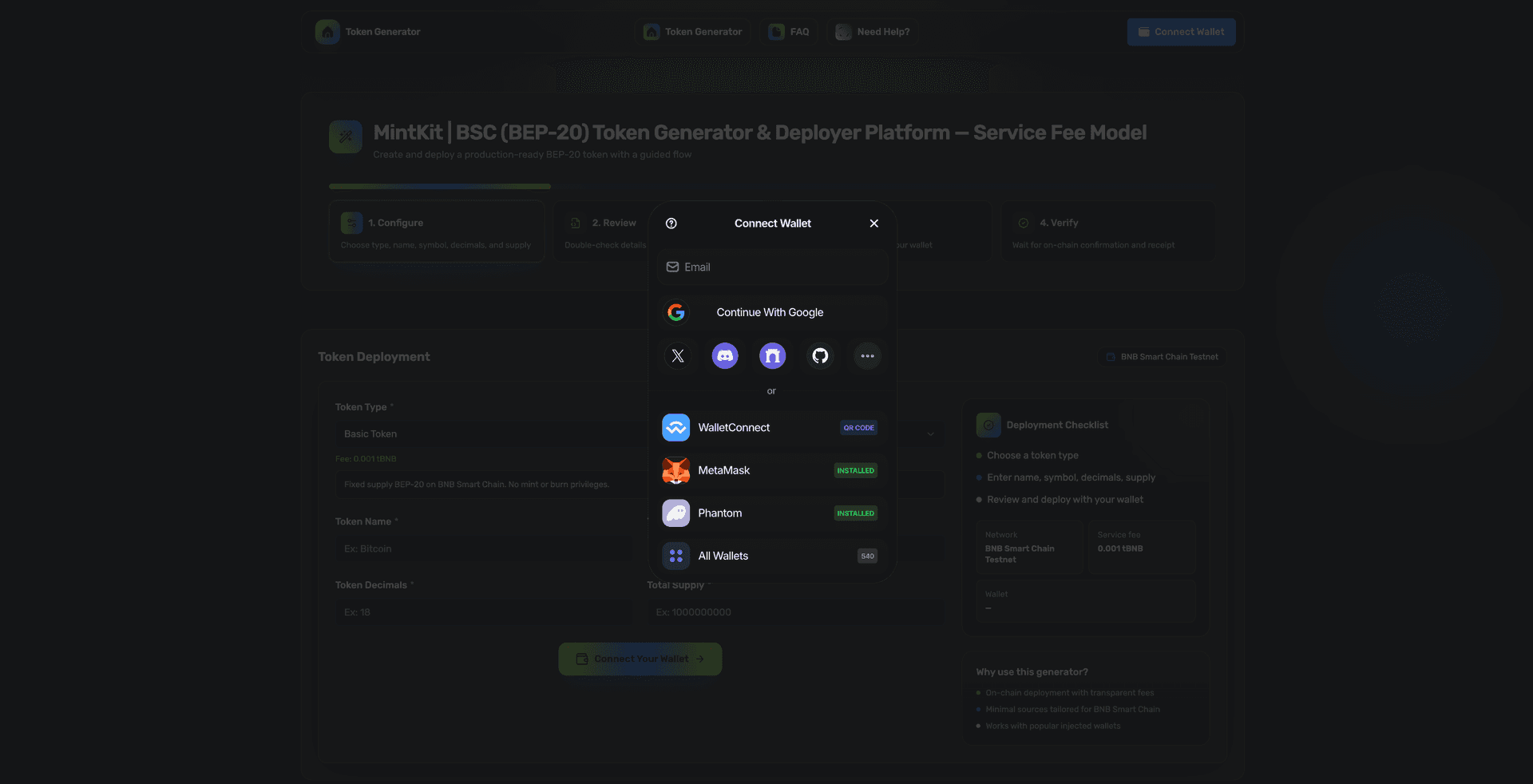The image size is (1533, 784).
Task: Select the 1. Configure step card
Action: pyautogui.click(x=436, y=232)
